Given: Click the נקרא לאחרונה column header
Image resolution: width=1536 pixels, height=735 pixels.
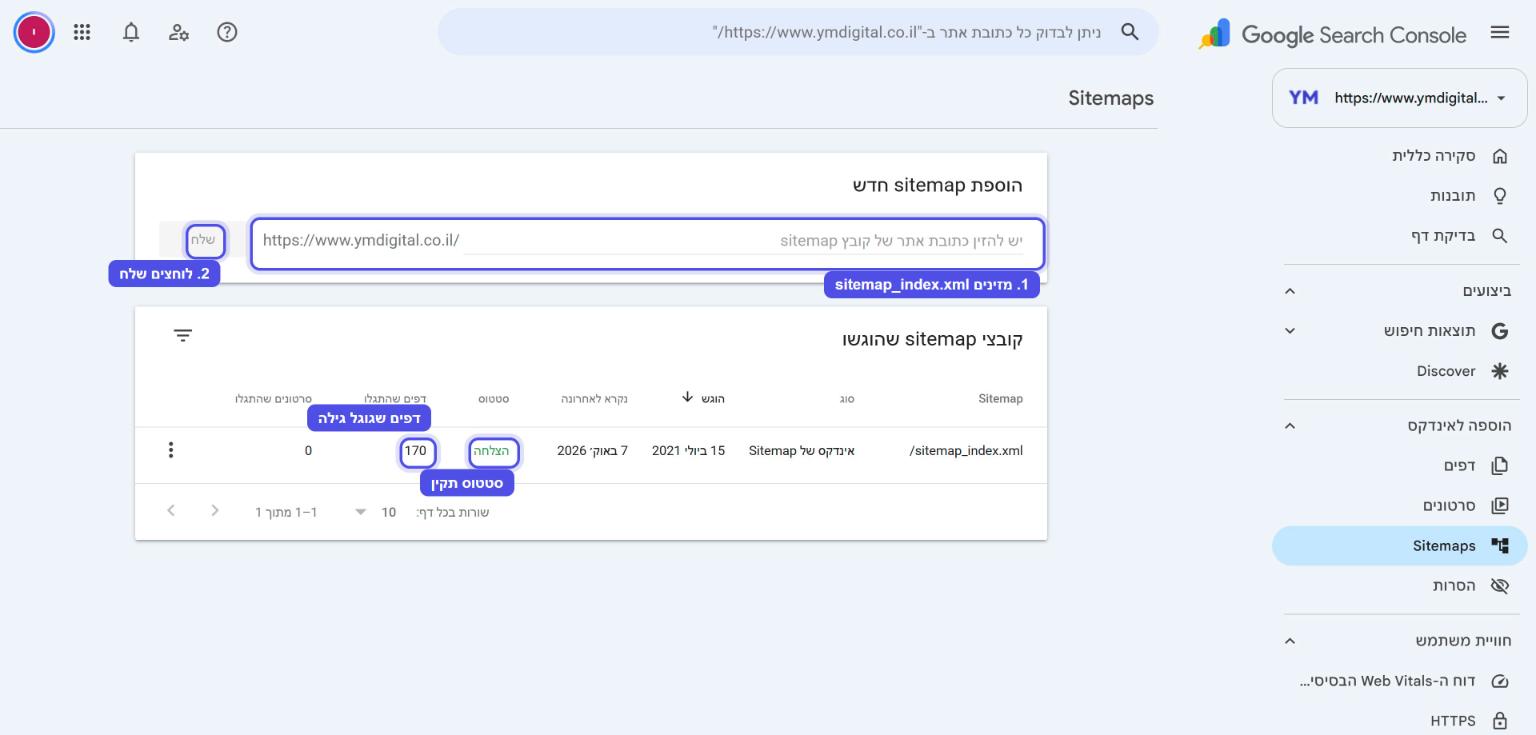Looking at the screenshot, I should coord(594,399).
